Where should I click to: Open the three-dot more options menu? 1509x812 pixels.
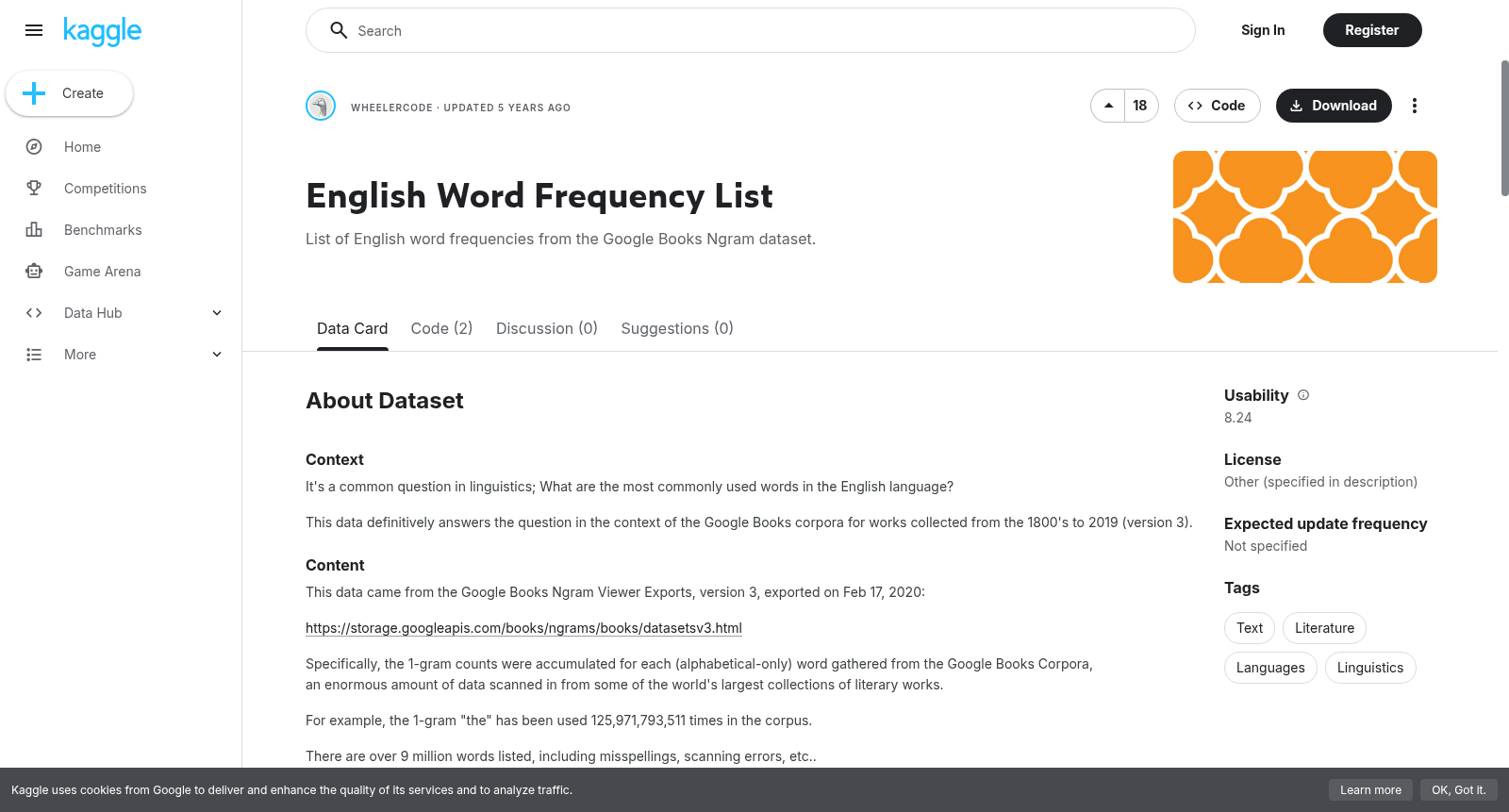tap(1414, 106)
